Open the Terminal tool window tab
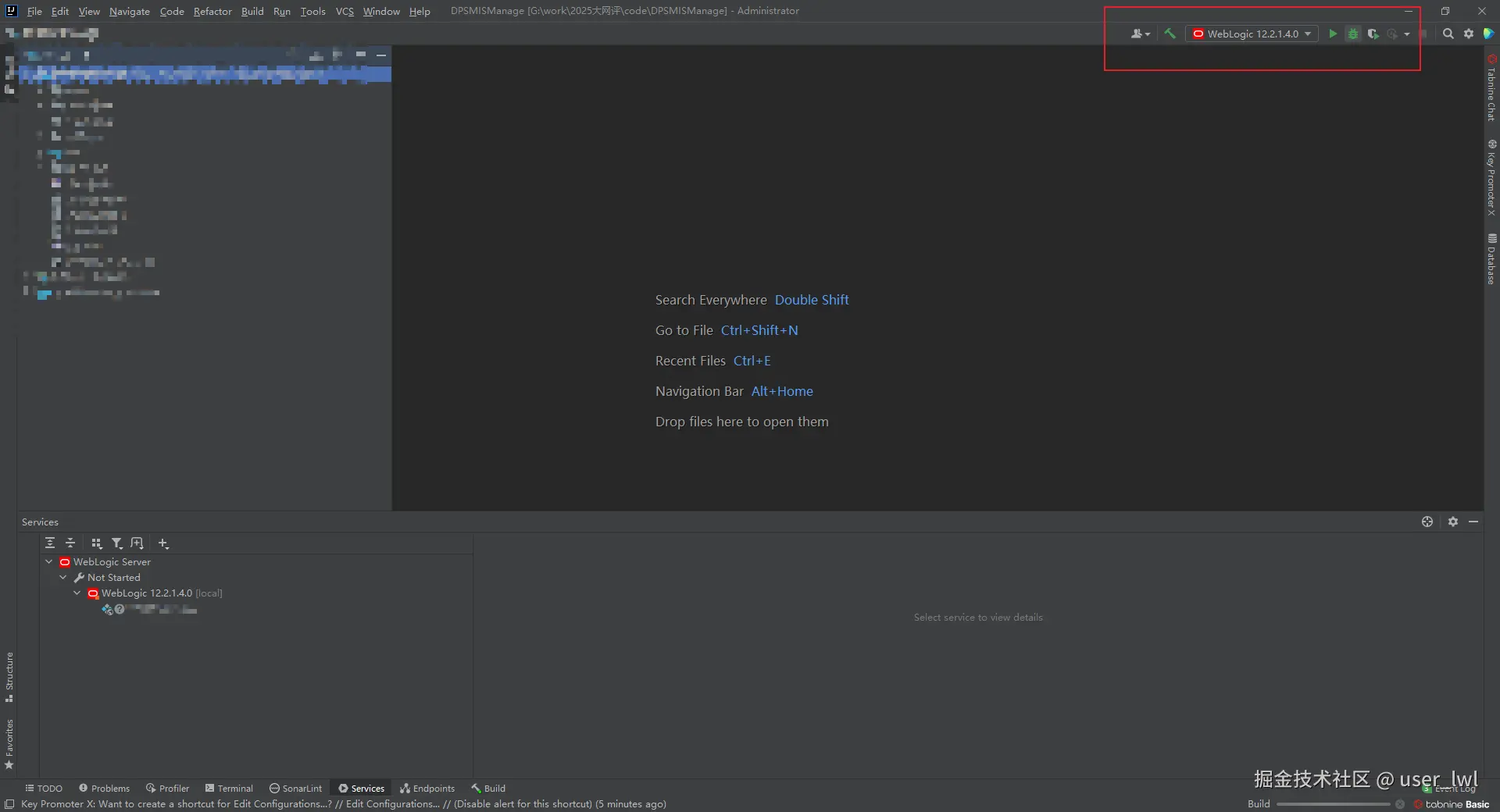The height and width of the screenshot is (812, 1500). click(x=229, y=788)
